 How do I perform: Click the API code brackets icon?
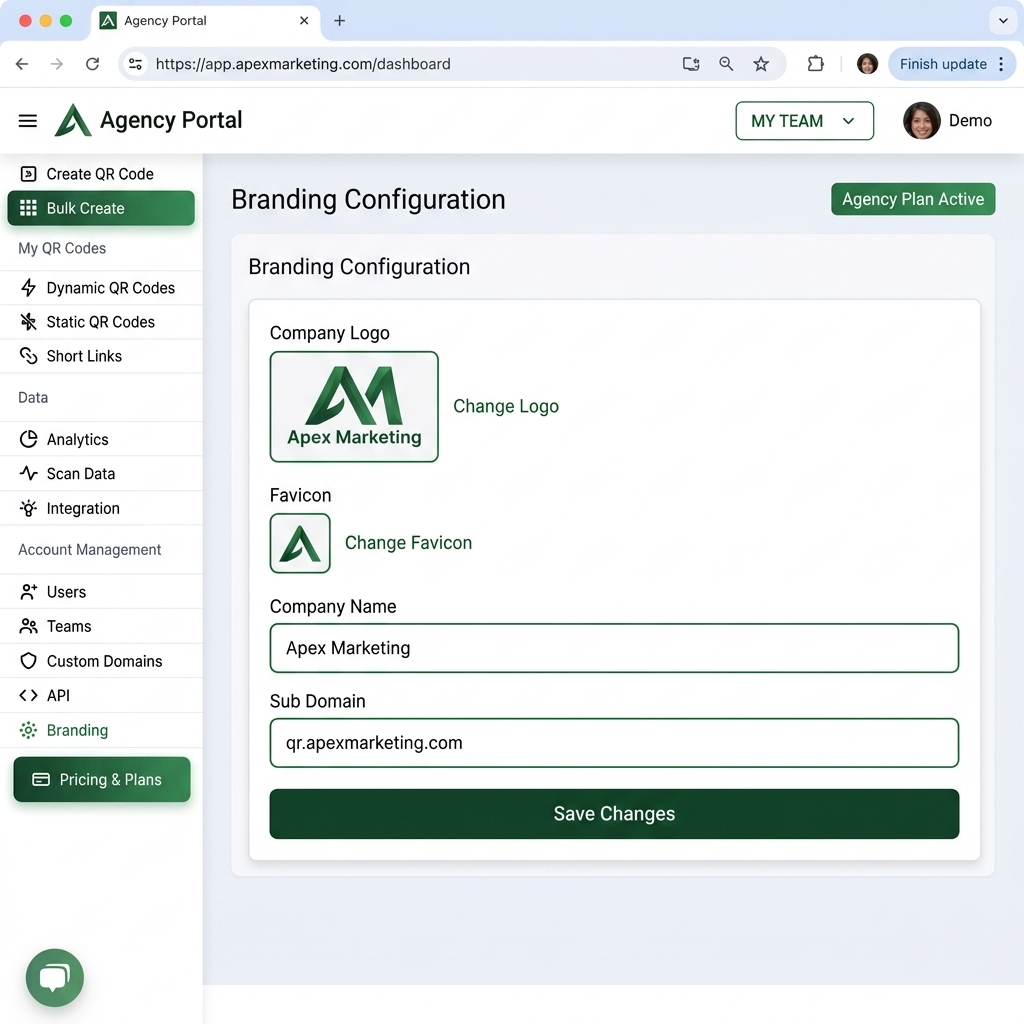click(28, 696)
